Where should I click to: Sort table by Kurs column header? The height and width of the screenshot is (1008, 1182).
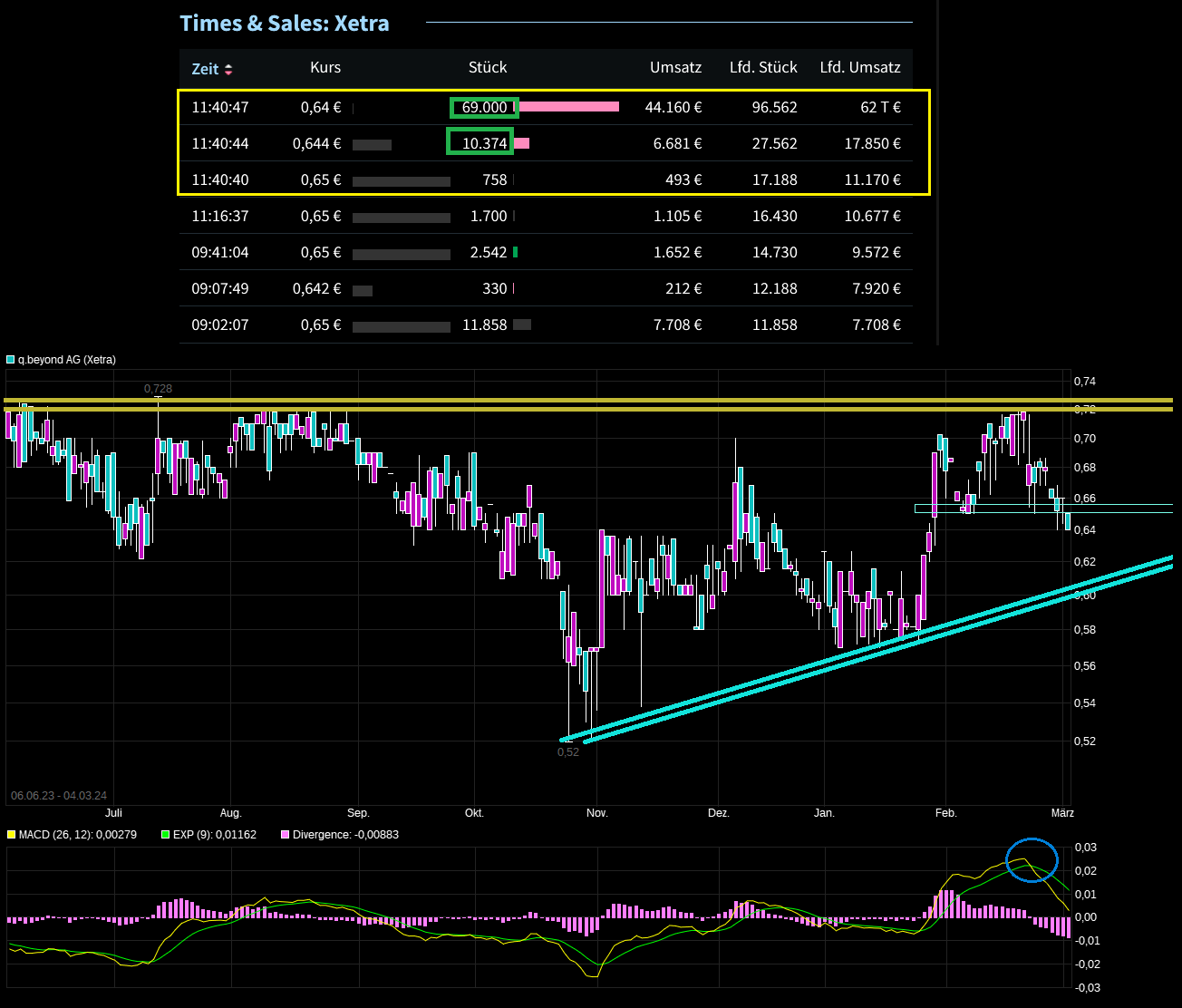325,68
